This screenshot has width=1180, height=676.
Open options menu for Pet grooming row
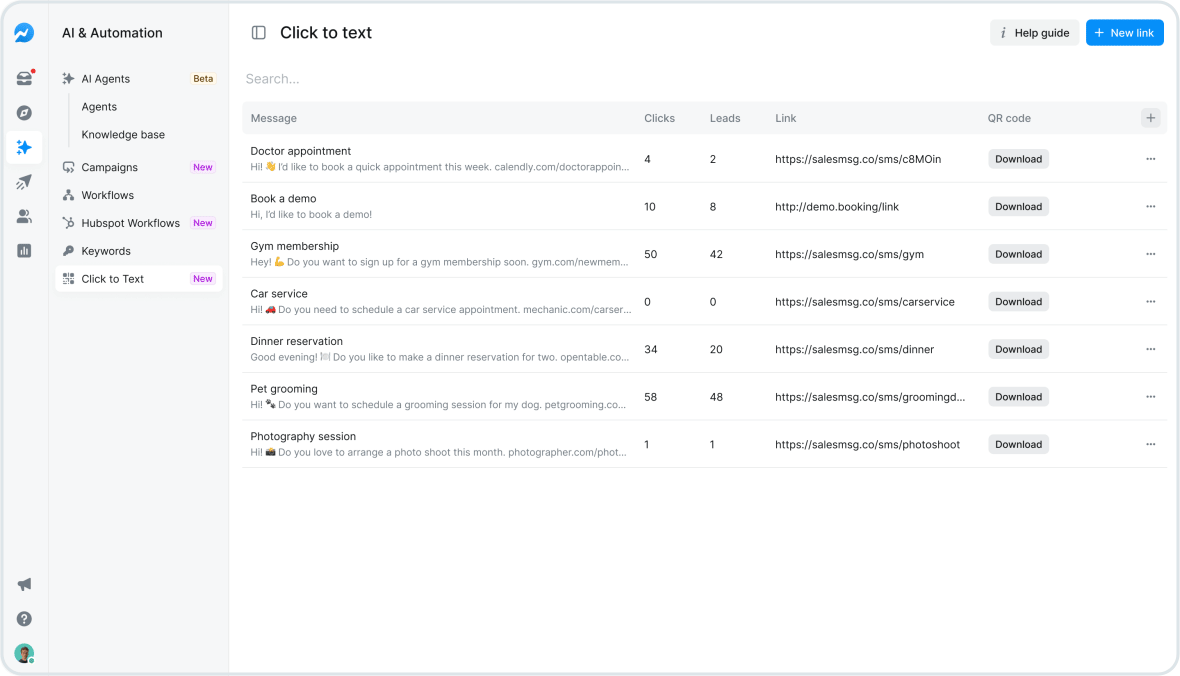1150,396
